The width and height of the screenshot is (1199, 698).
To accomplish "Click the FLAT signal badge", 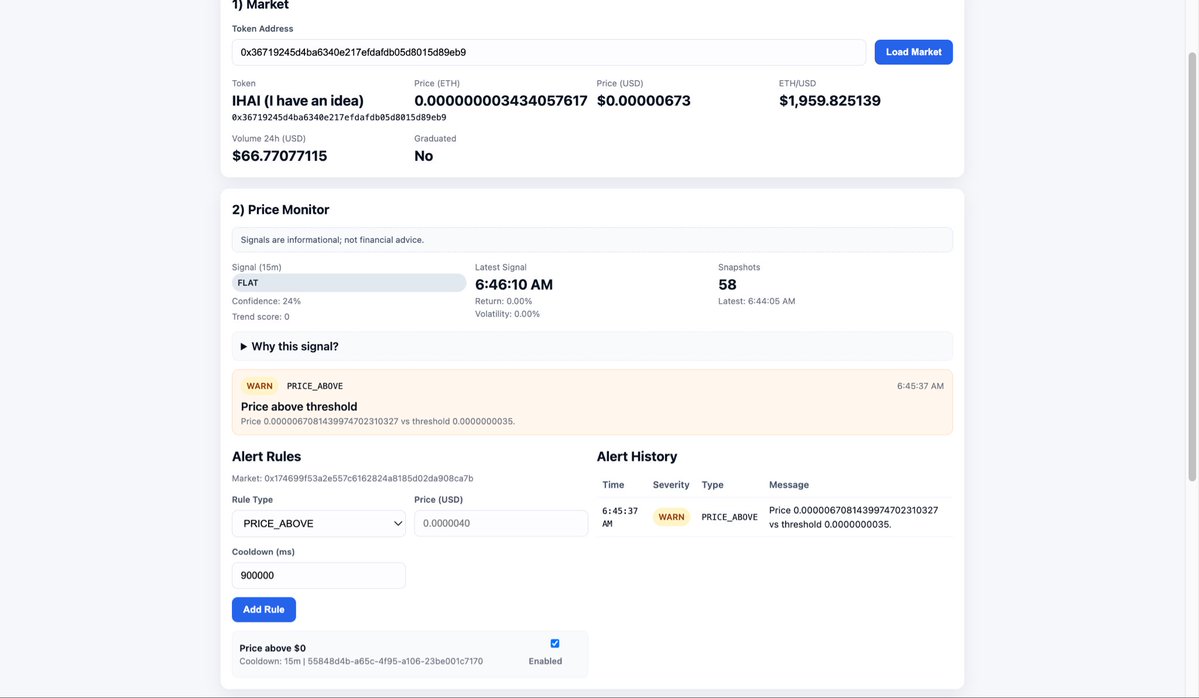I will click(x=349, y=283).
